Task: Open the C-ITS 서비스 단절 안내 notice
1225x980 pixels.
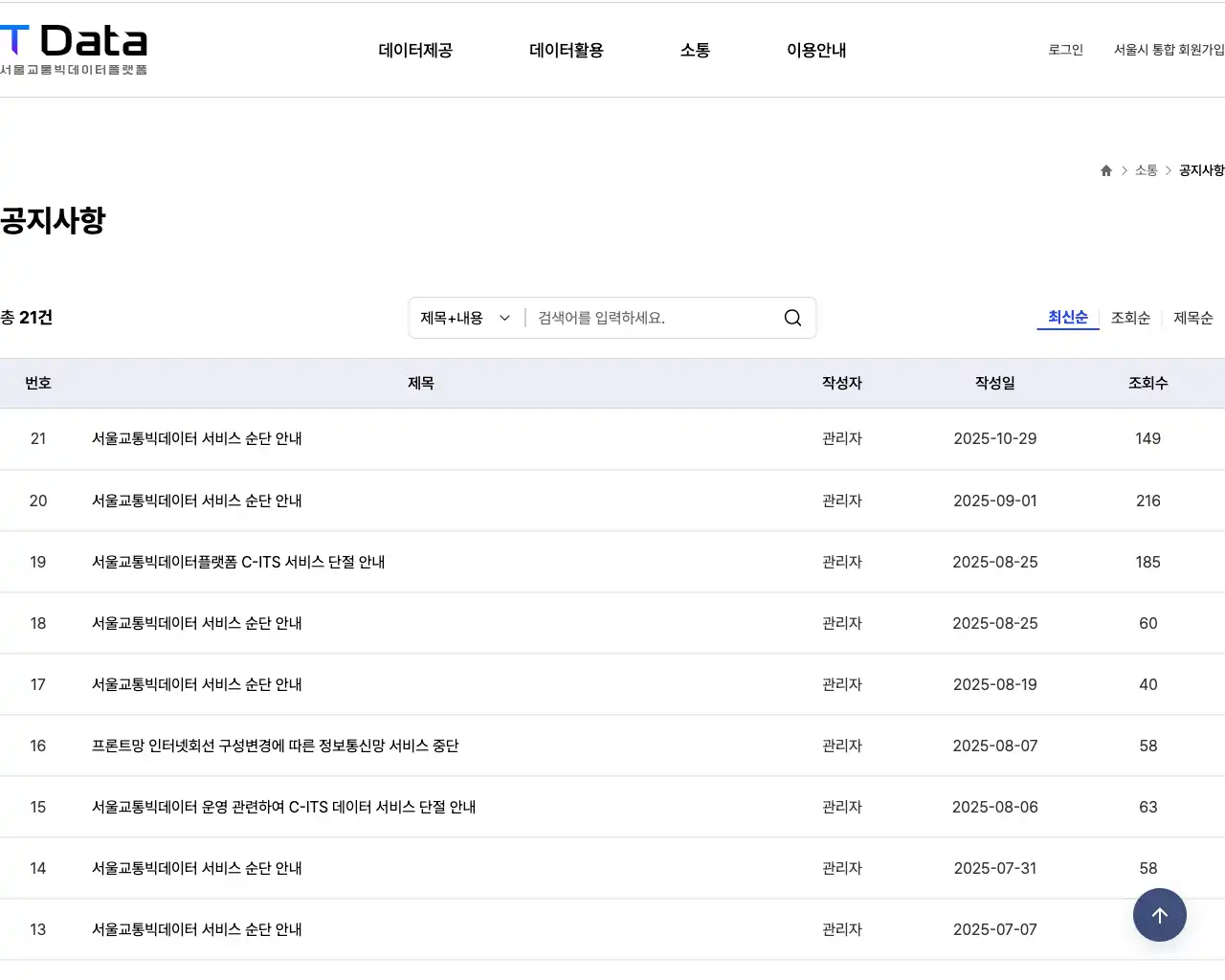Action: click(235, 562)
